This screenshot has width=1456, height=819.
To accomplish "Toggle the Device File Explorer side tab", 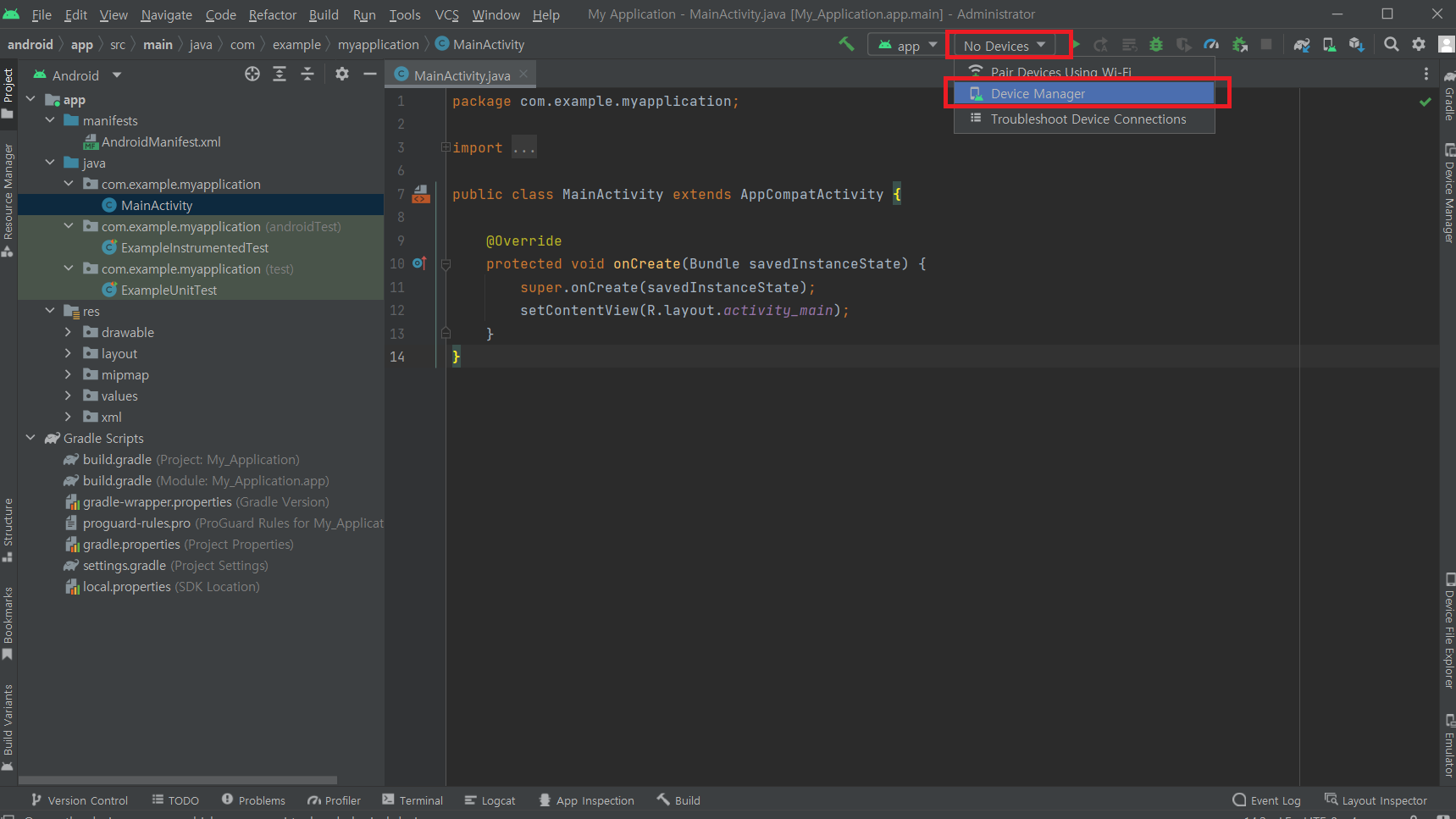I will (x=1448, y=631).
